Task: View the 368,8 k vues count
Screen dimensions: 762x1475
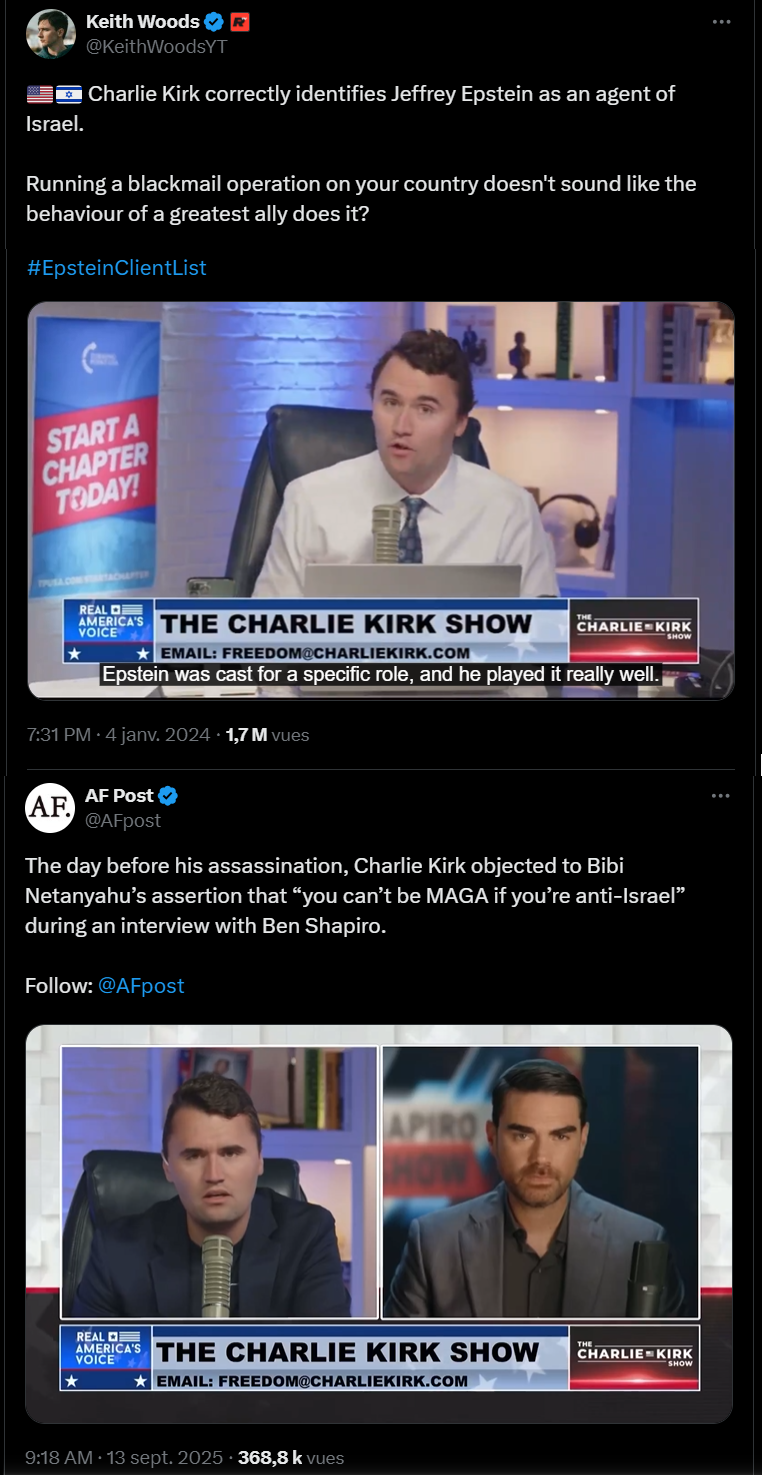Action: coord(290,1458)
